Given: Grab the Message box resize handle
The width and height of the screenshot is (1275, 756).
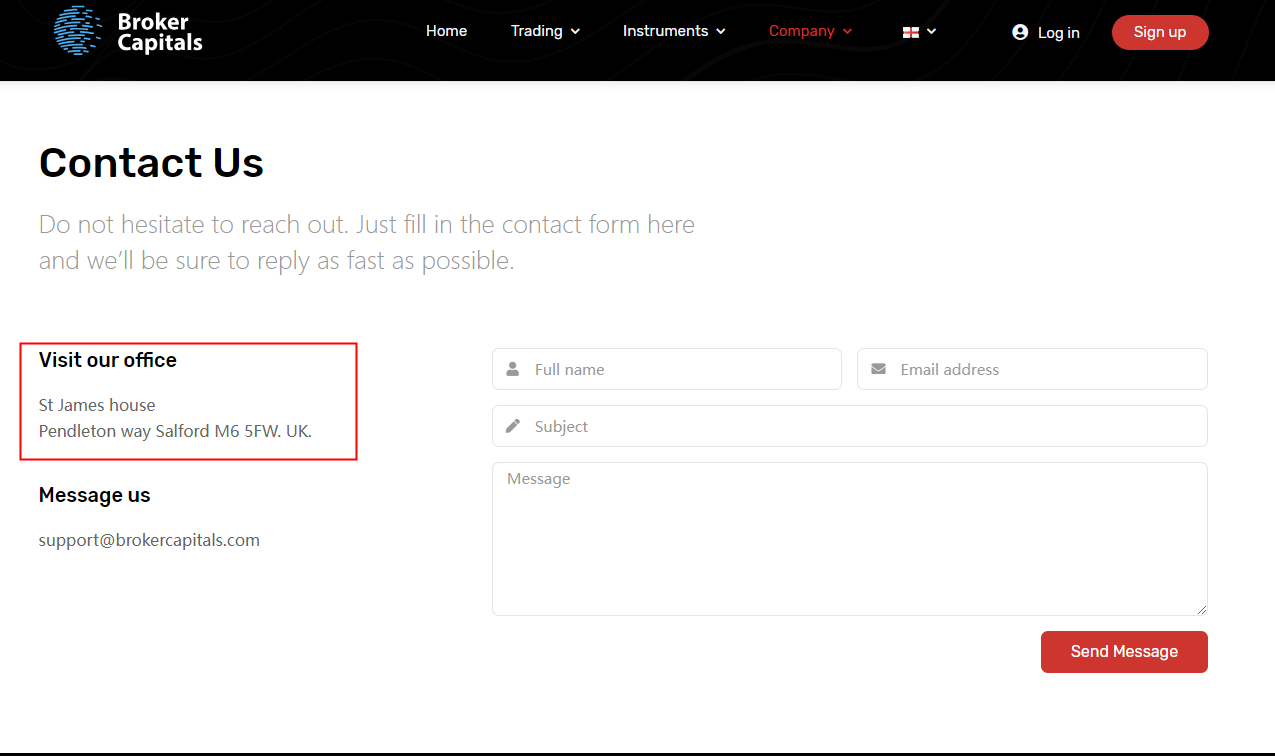Looking at the screenshot, I should click(x=1201, y=609).
